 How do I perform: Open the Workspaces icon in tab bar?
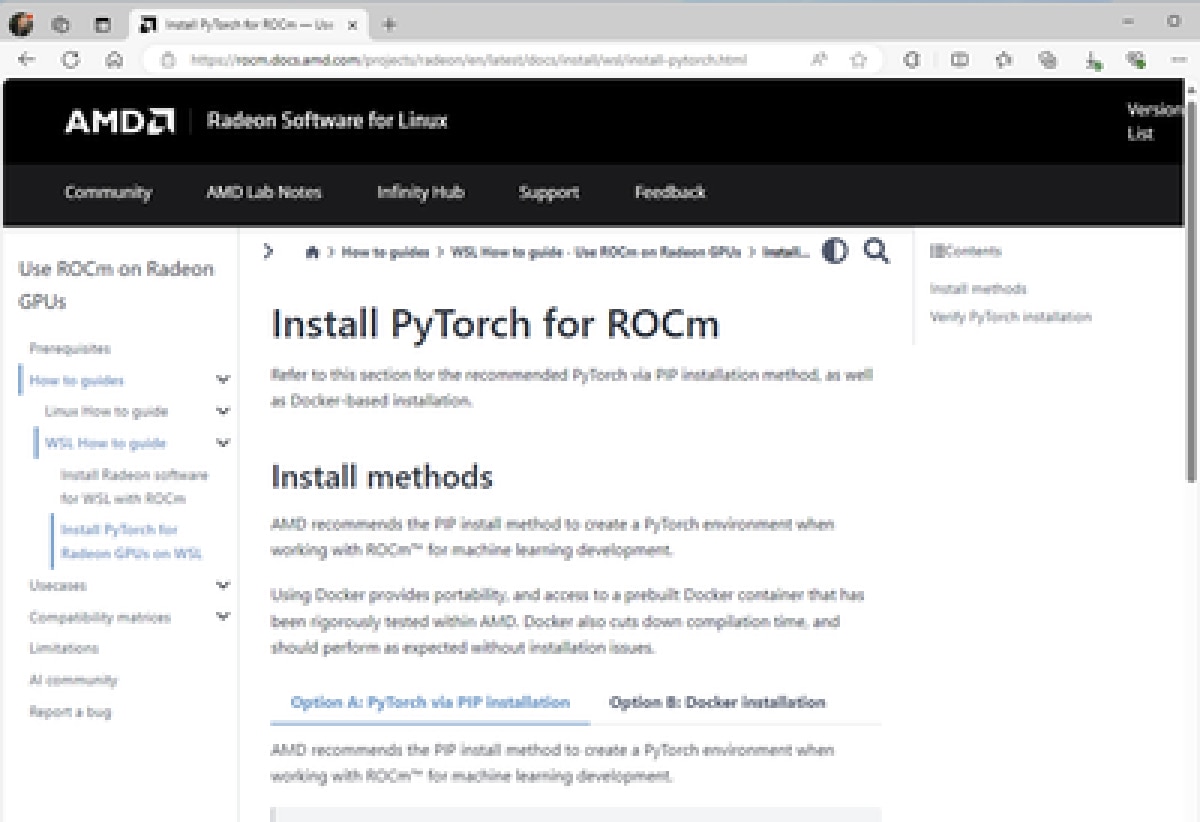[61, 24]
